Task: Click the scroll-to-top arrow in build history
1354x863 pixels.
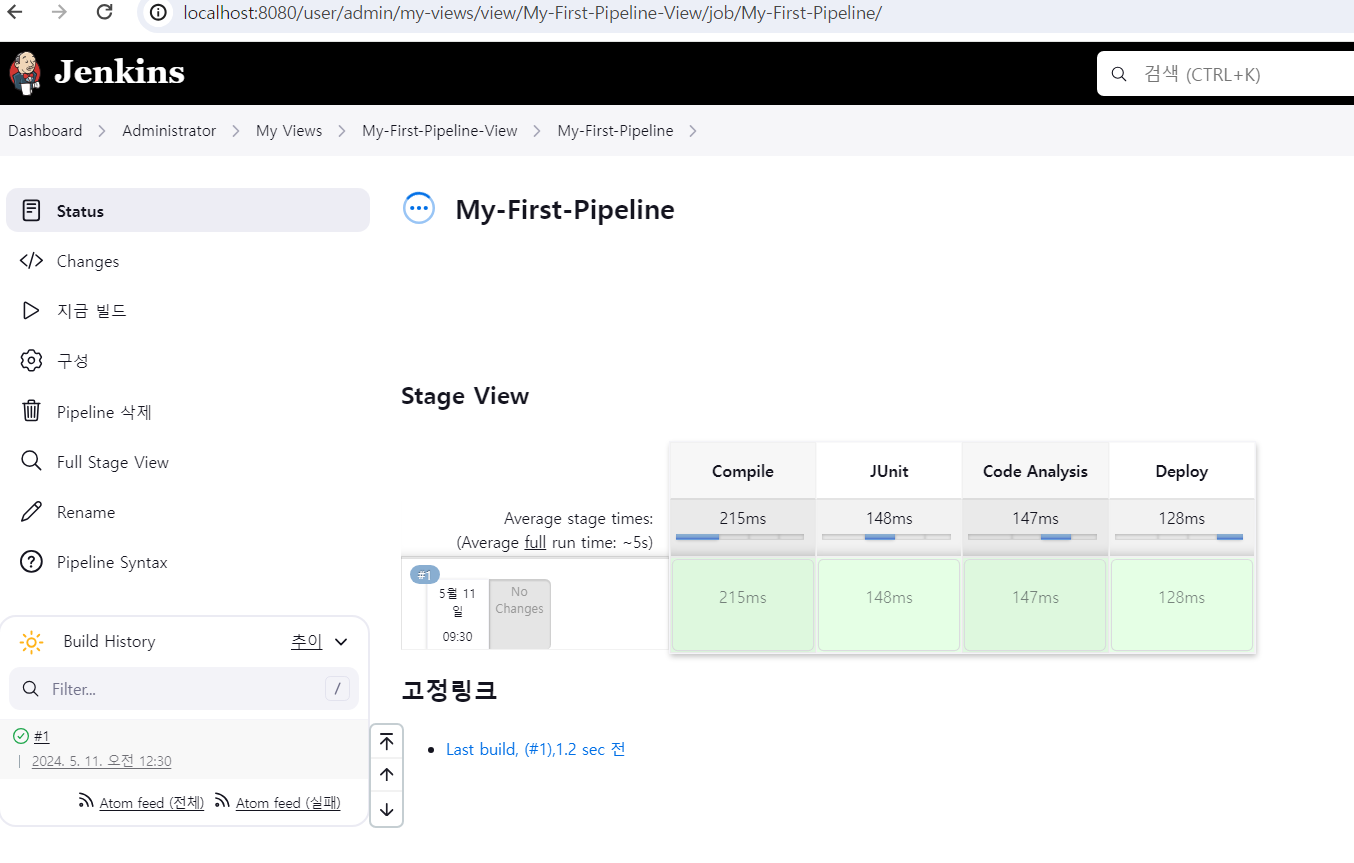Action: coord(387,742)
